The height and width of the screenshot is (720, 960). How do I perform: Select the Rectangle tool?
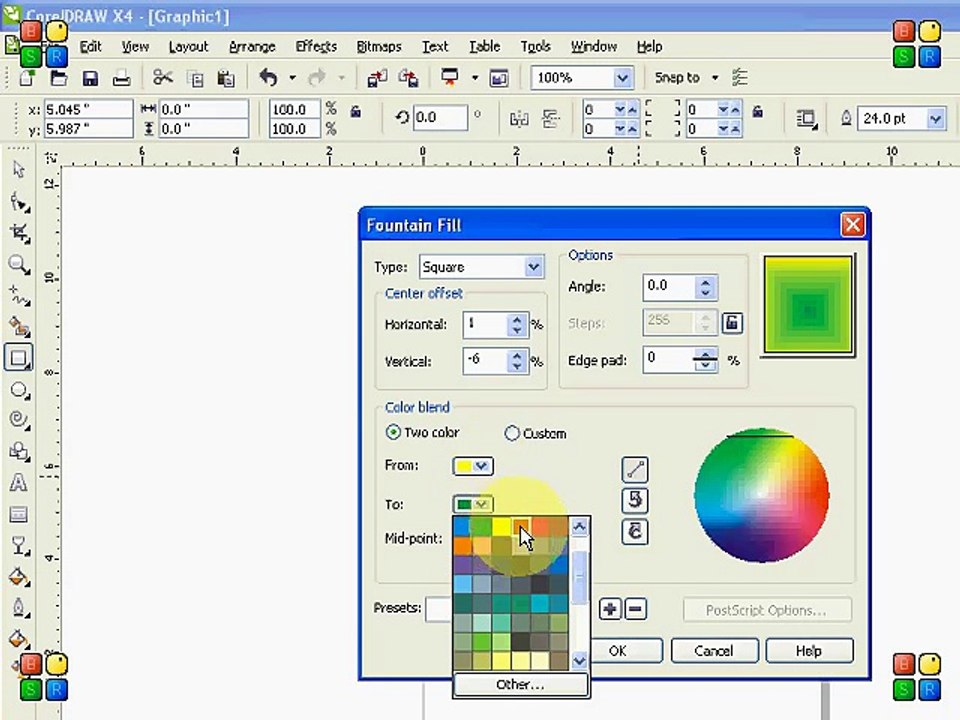(18, 358)
